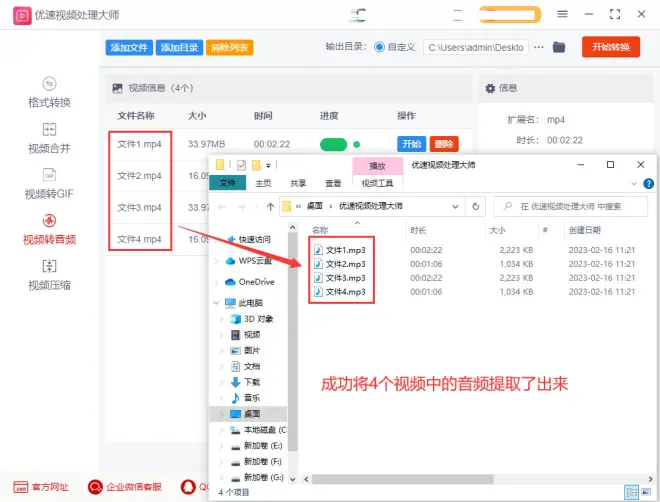Expand the 3D 对象 folder node
Viewport: 660px width, 502px height.
[x=222, y=319]
